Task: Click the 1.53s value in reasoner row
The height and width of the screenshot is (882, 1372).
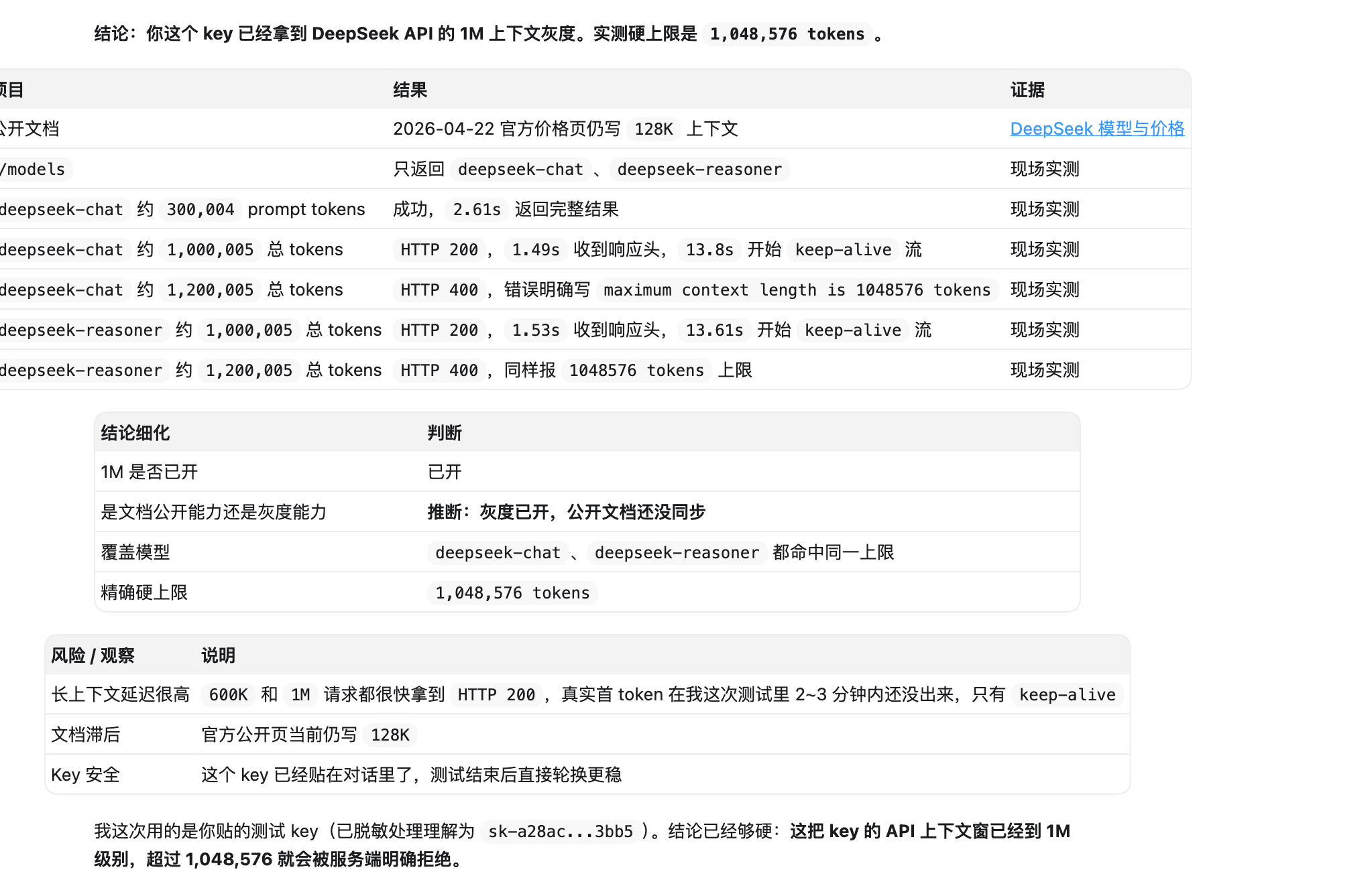Action: click(x=536, y=330)
